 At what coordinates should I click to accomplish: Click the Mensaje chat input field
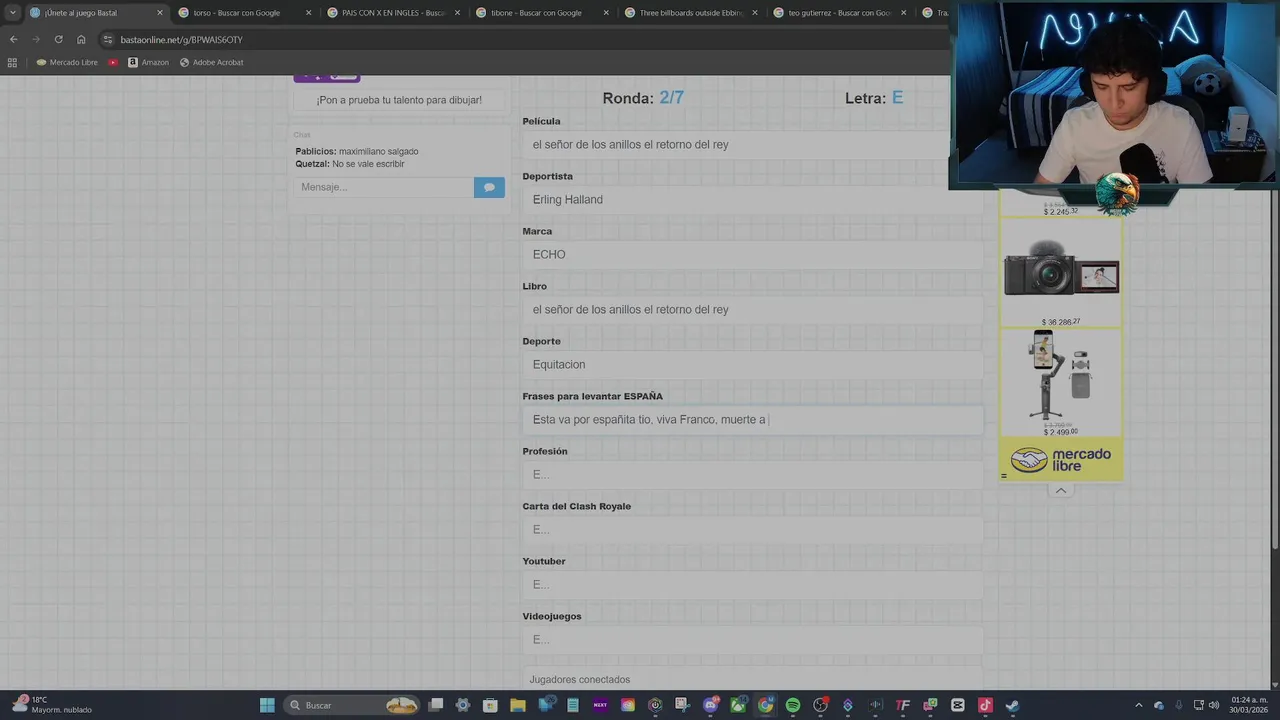(384, 187)
